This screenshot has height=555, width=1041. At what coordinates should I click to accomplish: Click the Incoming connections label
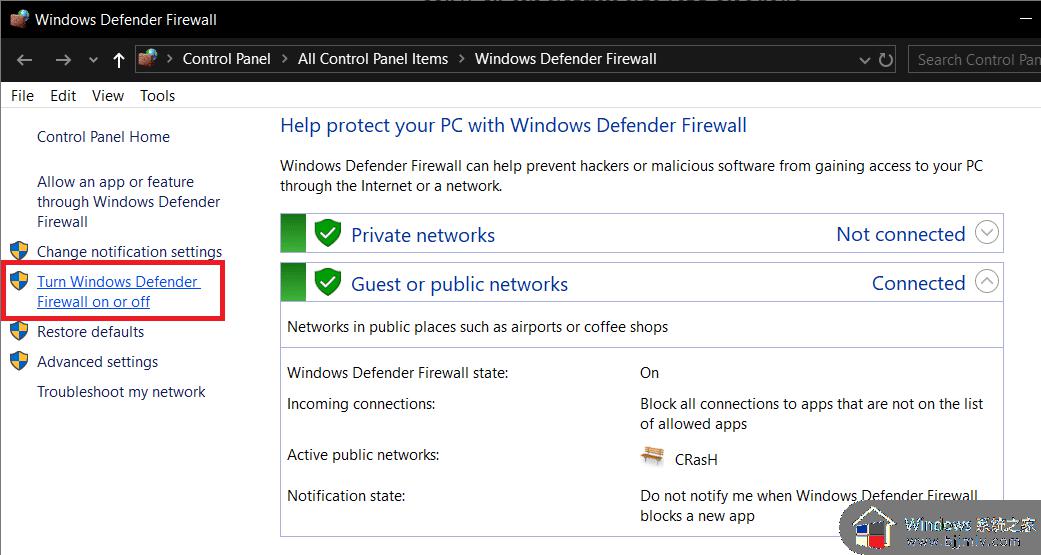361,404
